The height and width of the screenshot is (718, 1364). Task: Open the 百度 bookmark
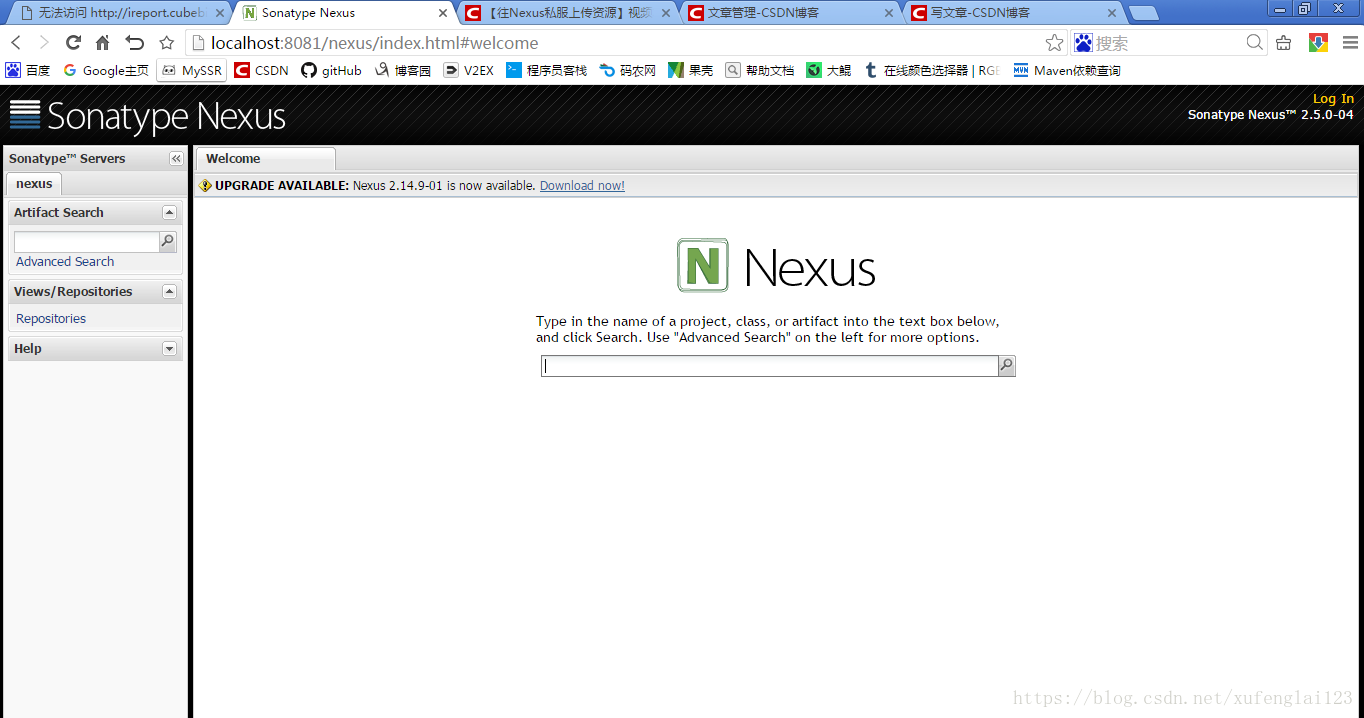coord(28,70)
